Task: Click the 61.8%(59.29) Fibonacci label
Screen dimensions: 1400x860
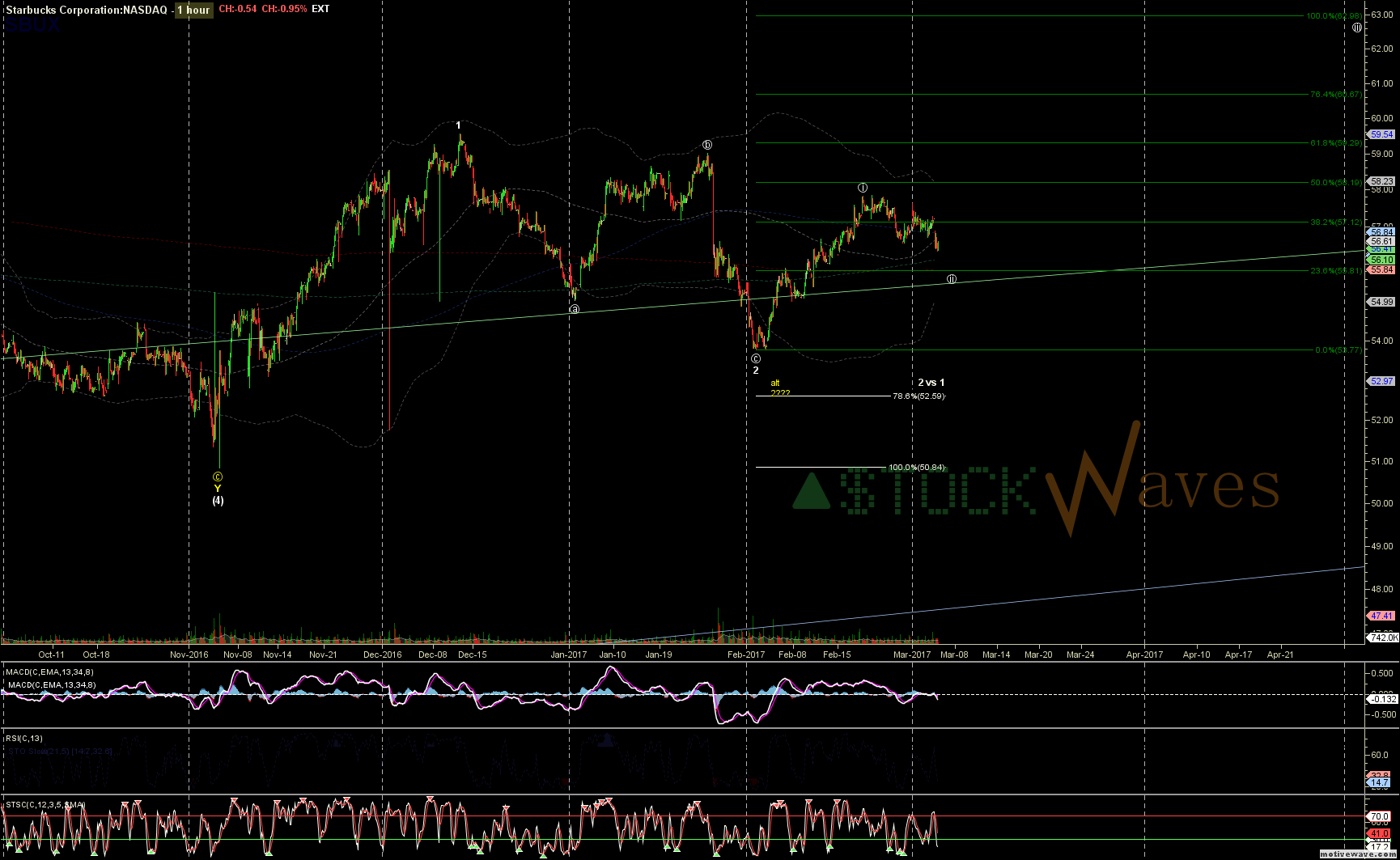Action: [1335, 143]
